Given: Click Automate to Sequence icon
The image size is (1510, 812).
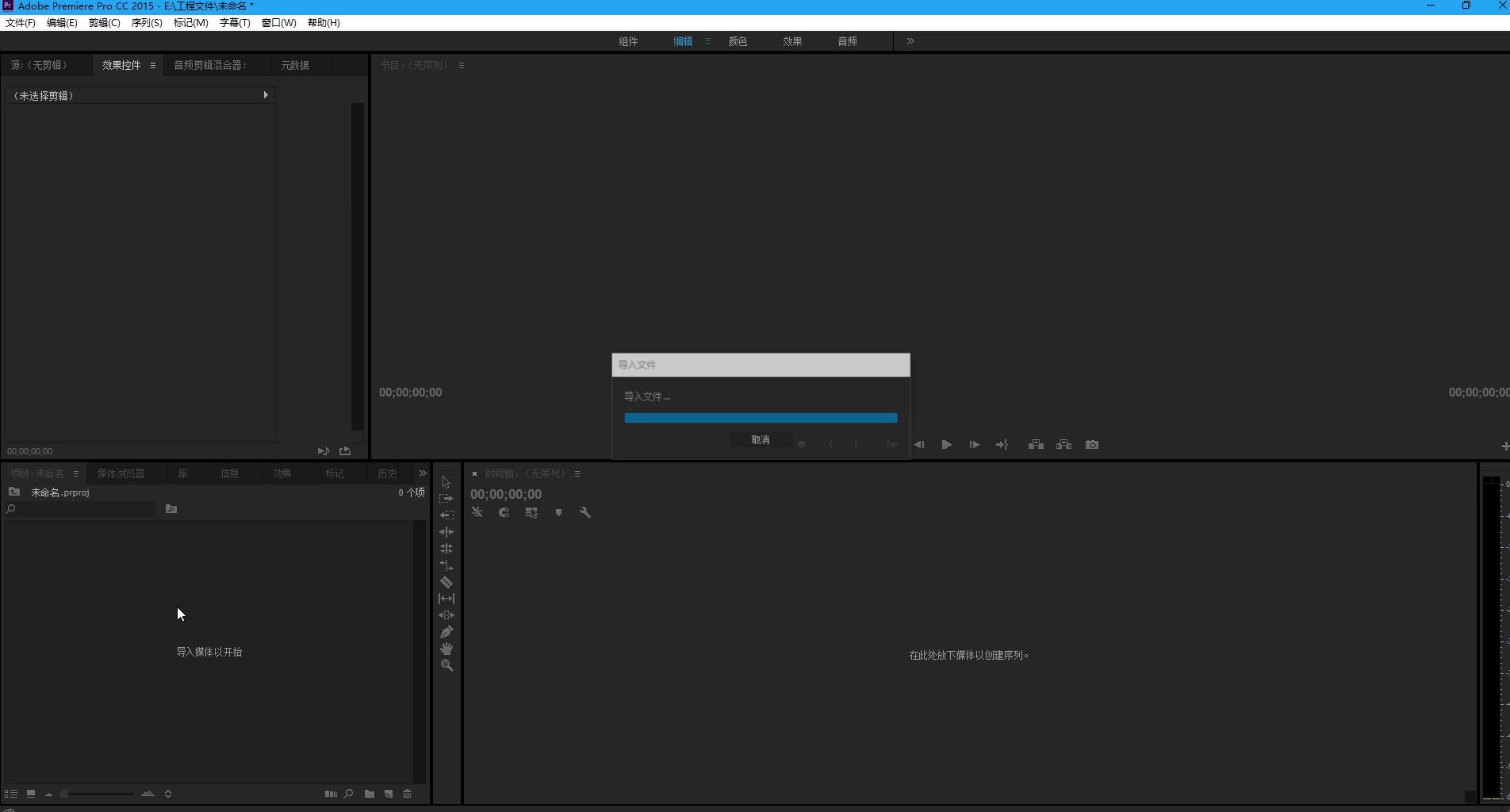Looking at the screenshot, I should [x=331, y=794].
